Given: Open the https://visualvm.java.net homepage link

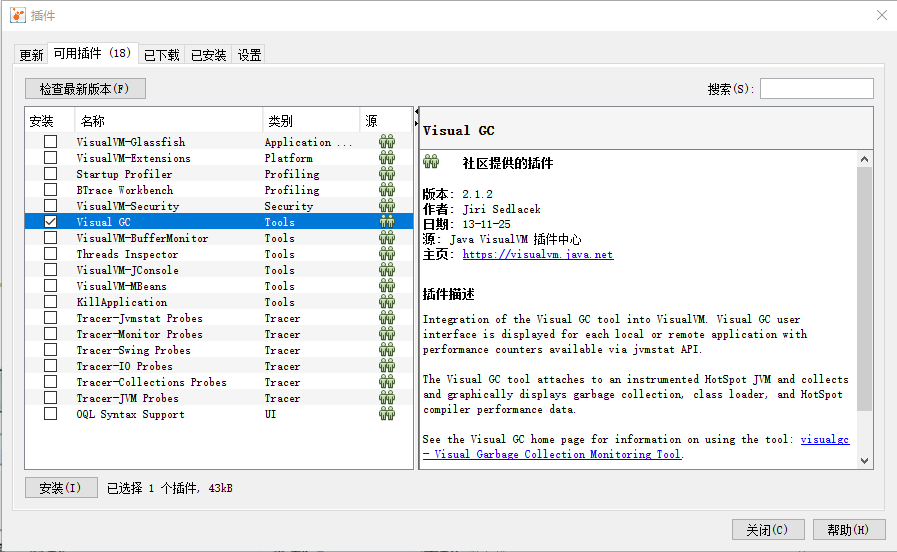Looking at the screenshot, I should tap(538, 255).
